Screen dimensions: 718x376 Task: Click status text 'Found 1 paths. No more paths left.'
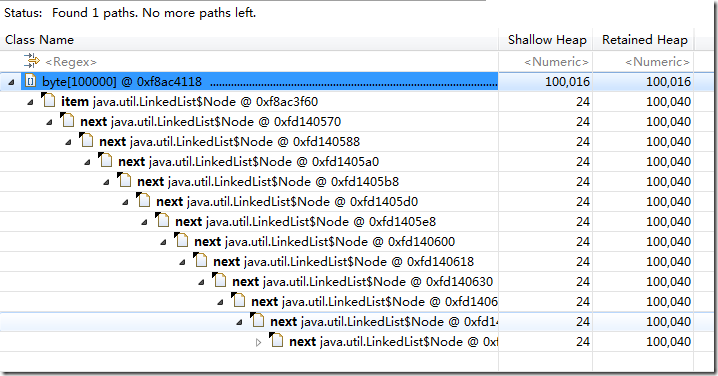point(154,13)
